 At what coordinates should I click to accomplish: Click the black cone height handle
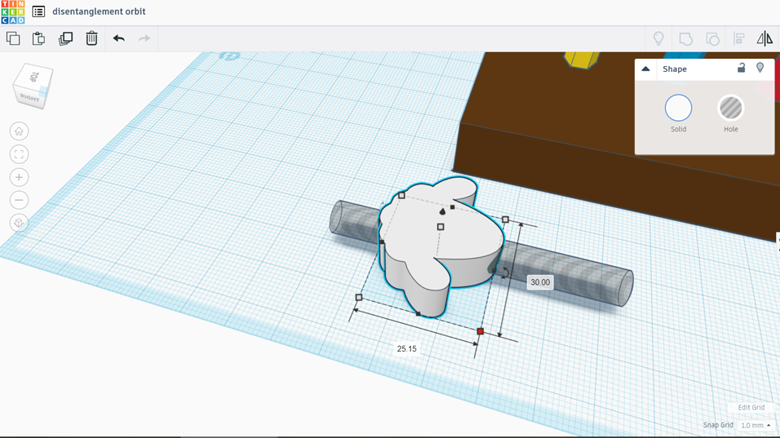click(443, 212)
